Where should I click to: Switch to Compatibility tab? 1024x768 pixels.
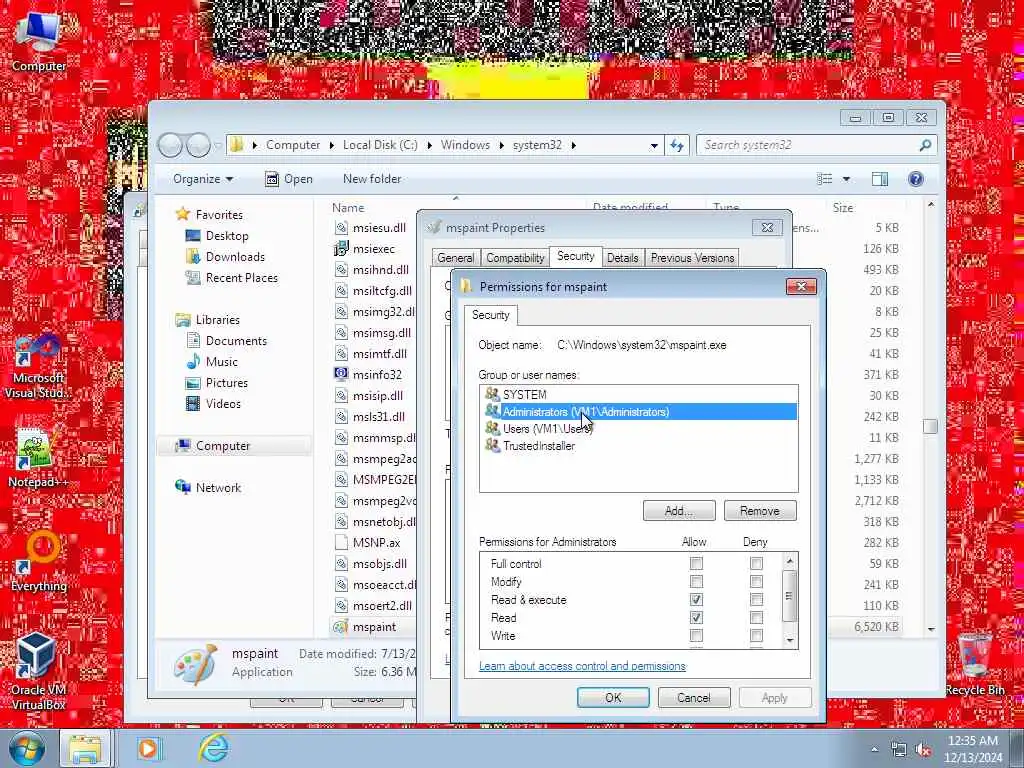(x=515, y=258)
